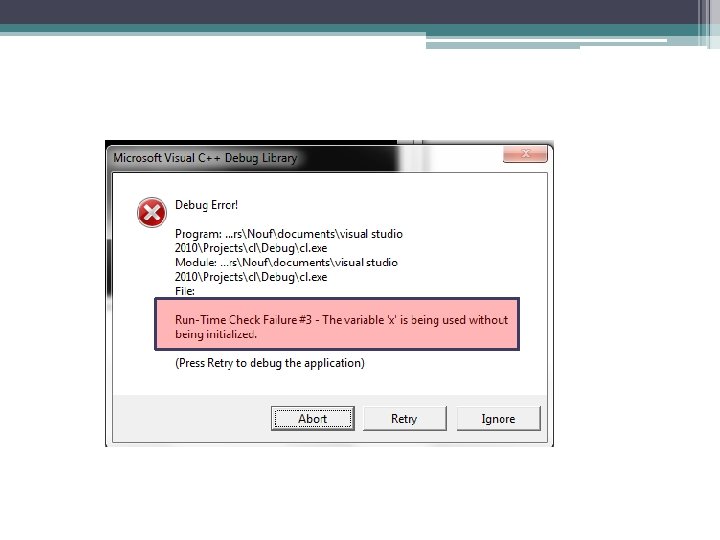Click the Module path line

[287, 270]
